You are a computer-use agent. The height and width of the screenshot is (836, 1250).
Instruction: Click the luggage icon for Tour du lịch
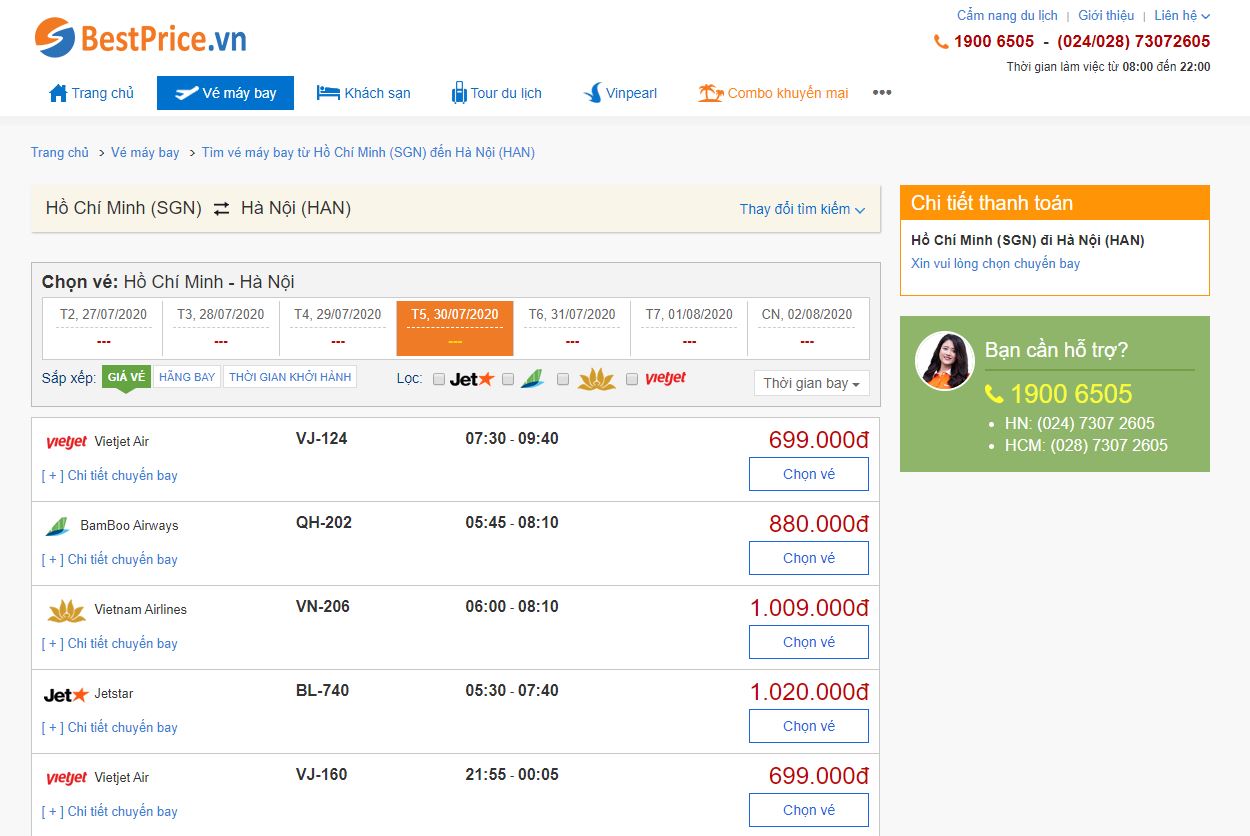459,93
